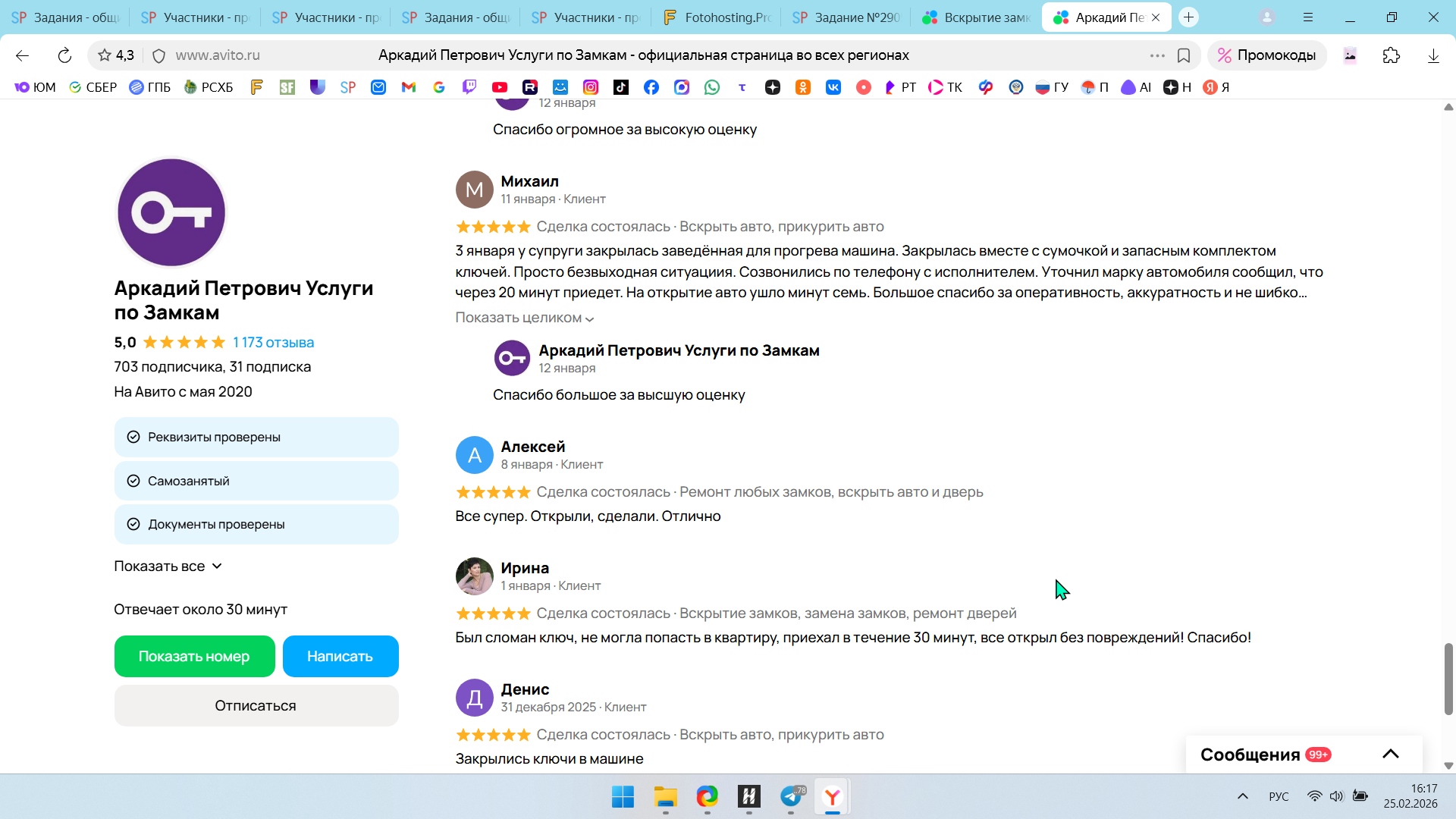Click the page bookmark icon in address bar
The image size is (1456, 819).
(x=1183, y=55)
